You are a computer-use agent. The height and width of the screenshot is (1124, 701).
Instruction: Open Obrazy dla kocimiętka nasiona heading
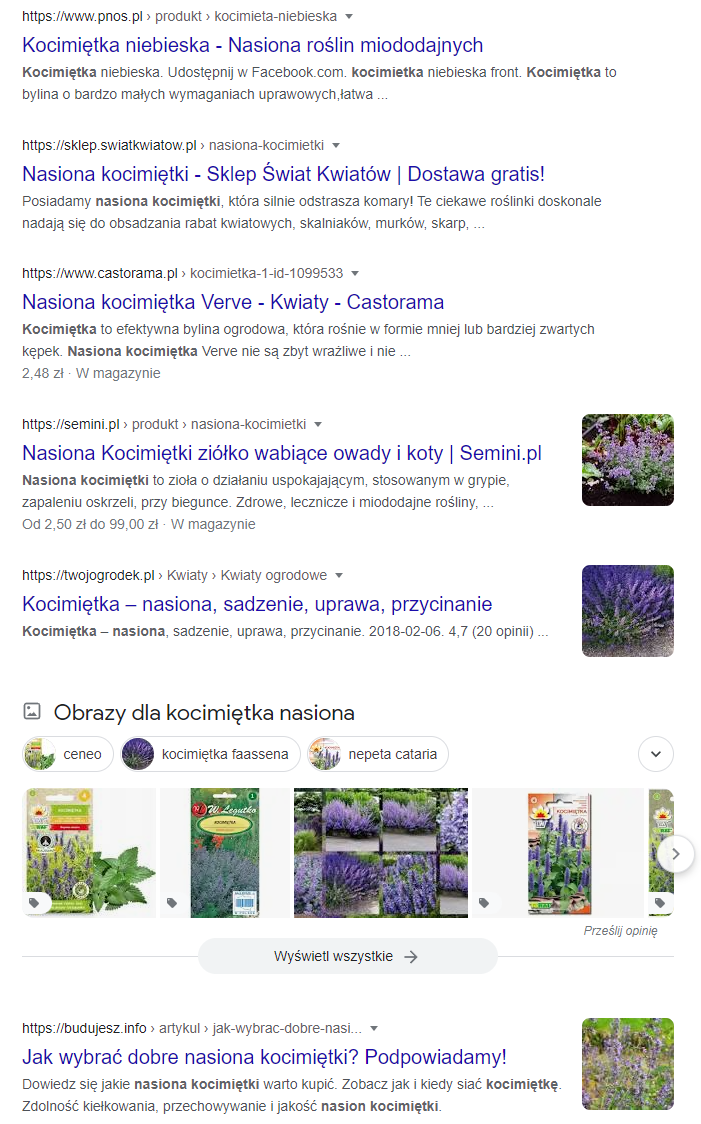204,713
